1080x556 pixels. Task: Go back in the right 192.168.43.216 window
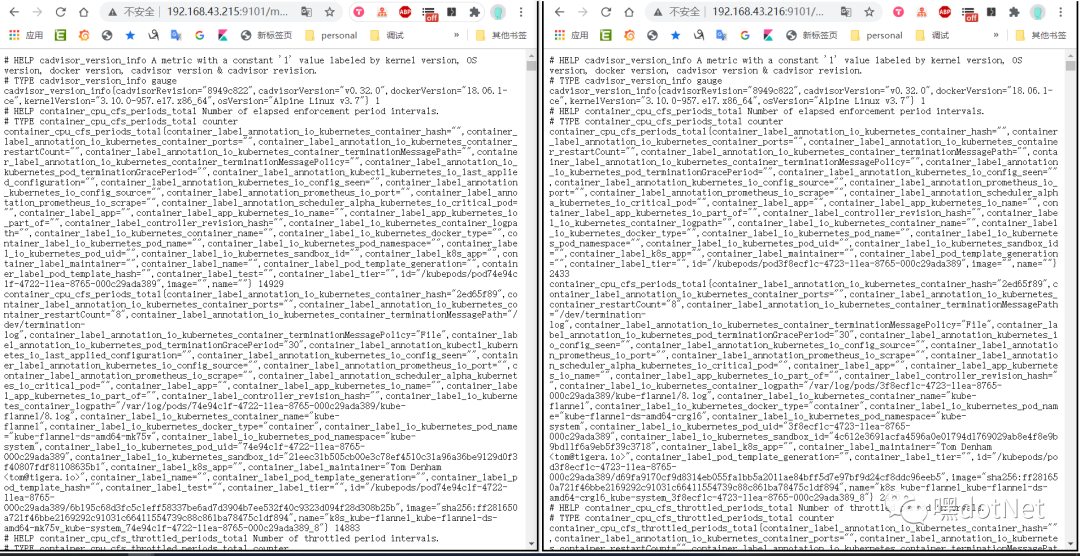click(560, 12)
